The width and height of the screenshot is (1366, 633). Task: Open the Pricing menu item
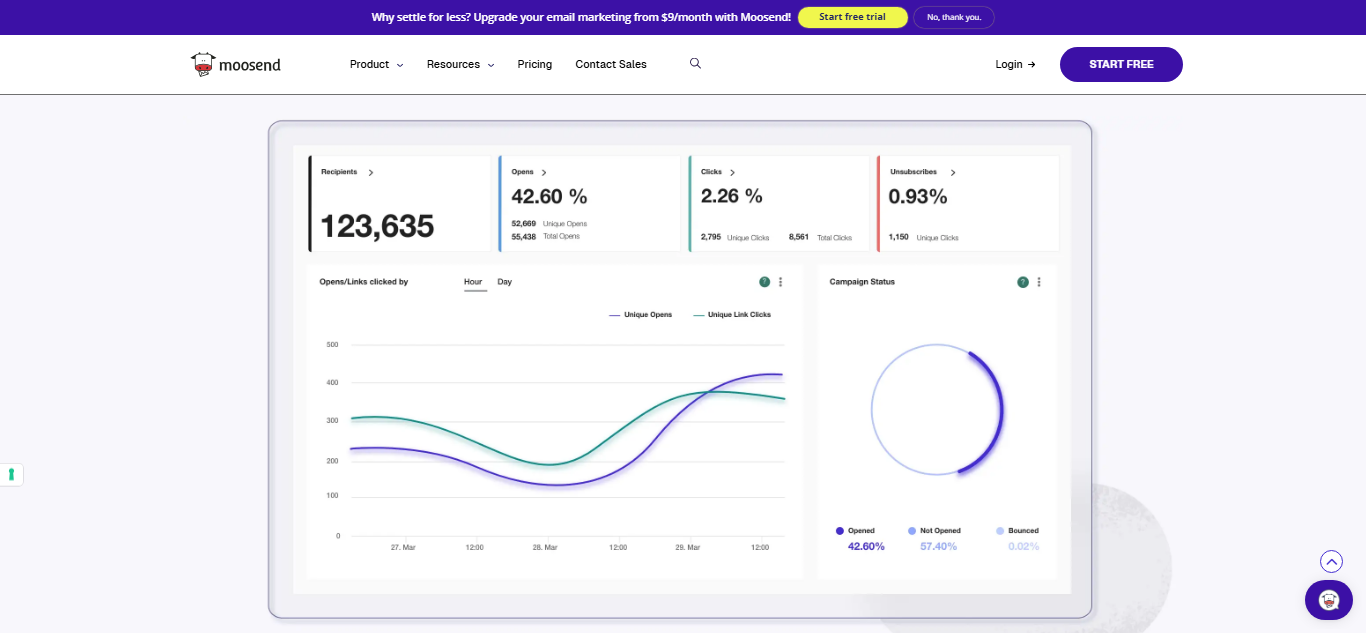(534, 64)
